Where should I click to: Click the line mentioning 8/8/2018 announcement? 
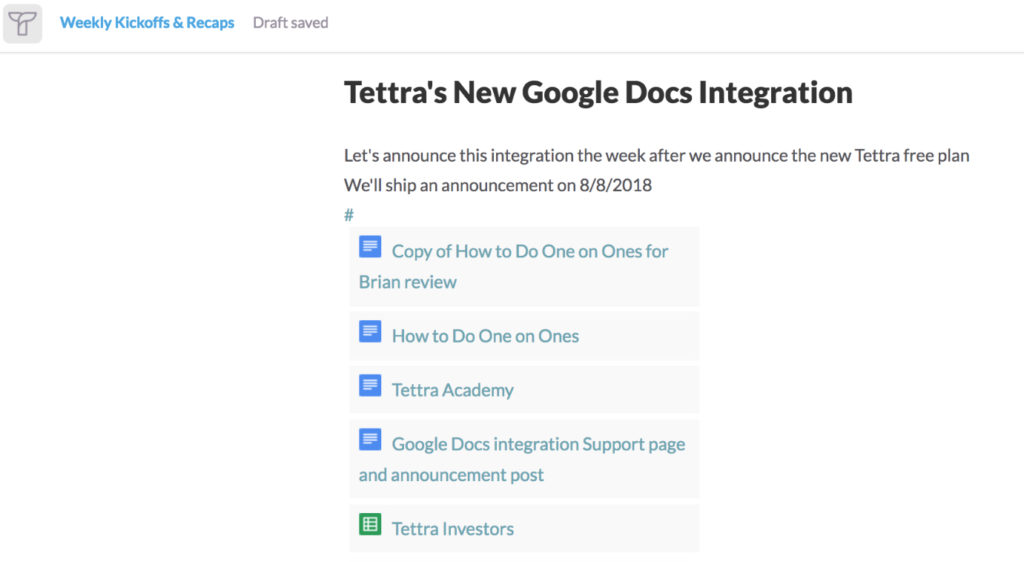click(498, 185)
